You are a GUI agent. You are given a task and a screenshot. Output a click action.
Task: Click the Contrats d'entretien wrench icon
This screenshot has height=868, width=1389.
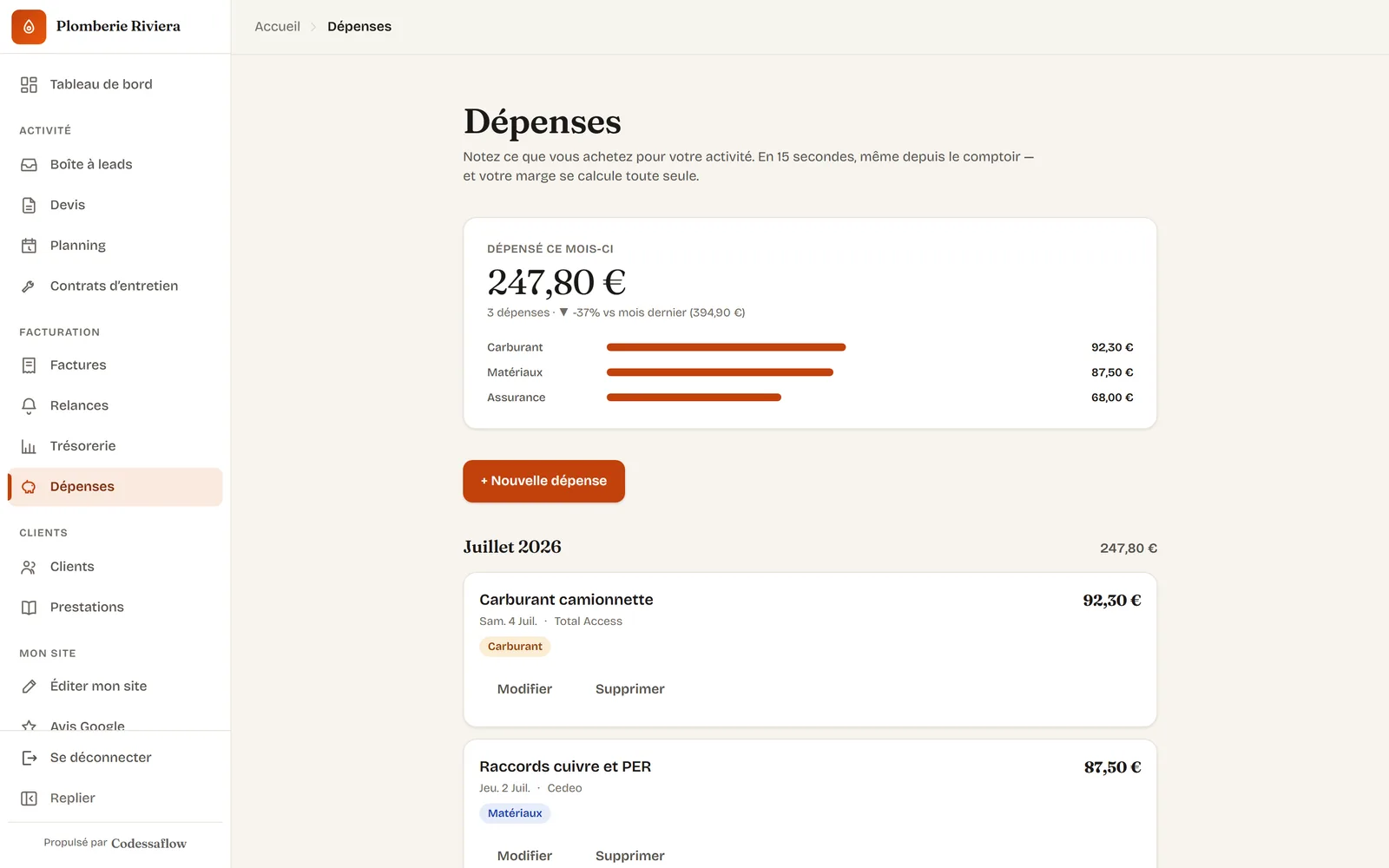pyautogui.click(x=29, y=286)
